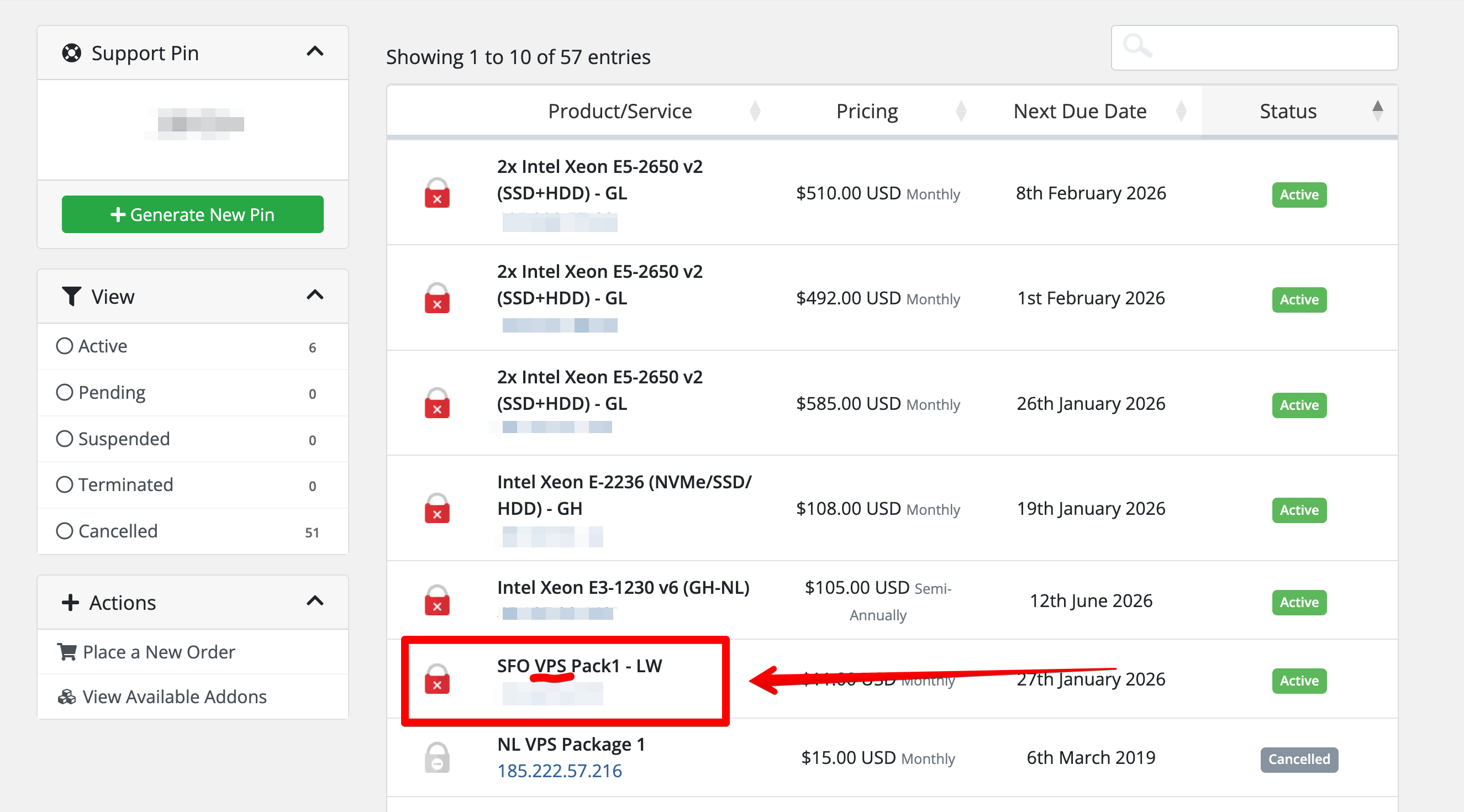Click the grey lock icon for NL VPS Package 1
1464x812 pixels.
pyautogui.click(x=436, y=757)
